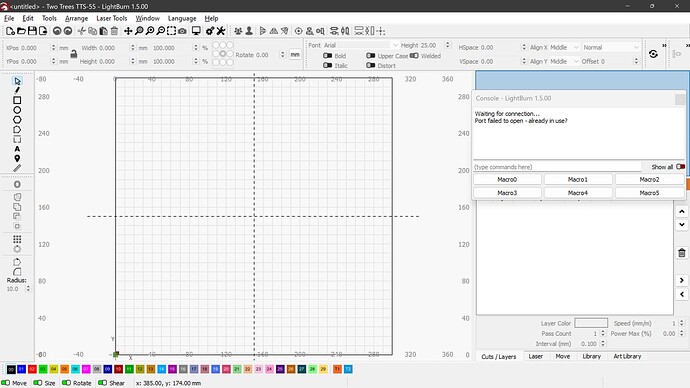690x388 pixels.
Task: Toggle the Rotate switch in status bar
Action: [66, 383]
